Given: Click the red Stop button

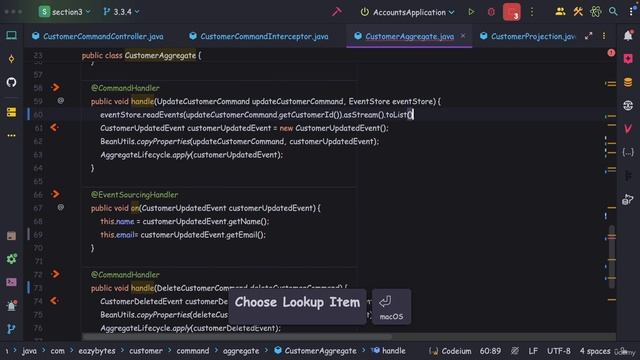Looking at the screenshot, I should pyautogui.click(x=511, y=12).
